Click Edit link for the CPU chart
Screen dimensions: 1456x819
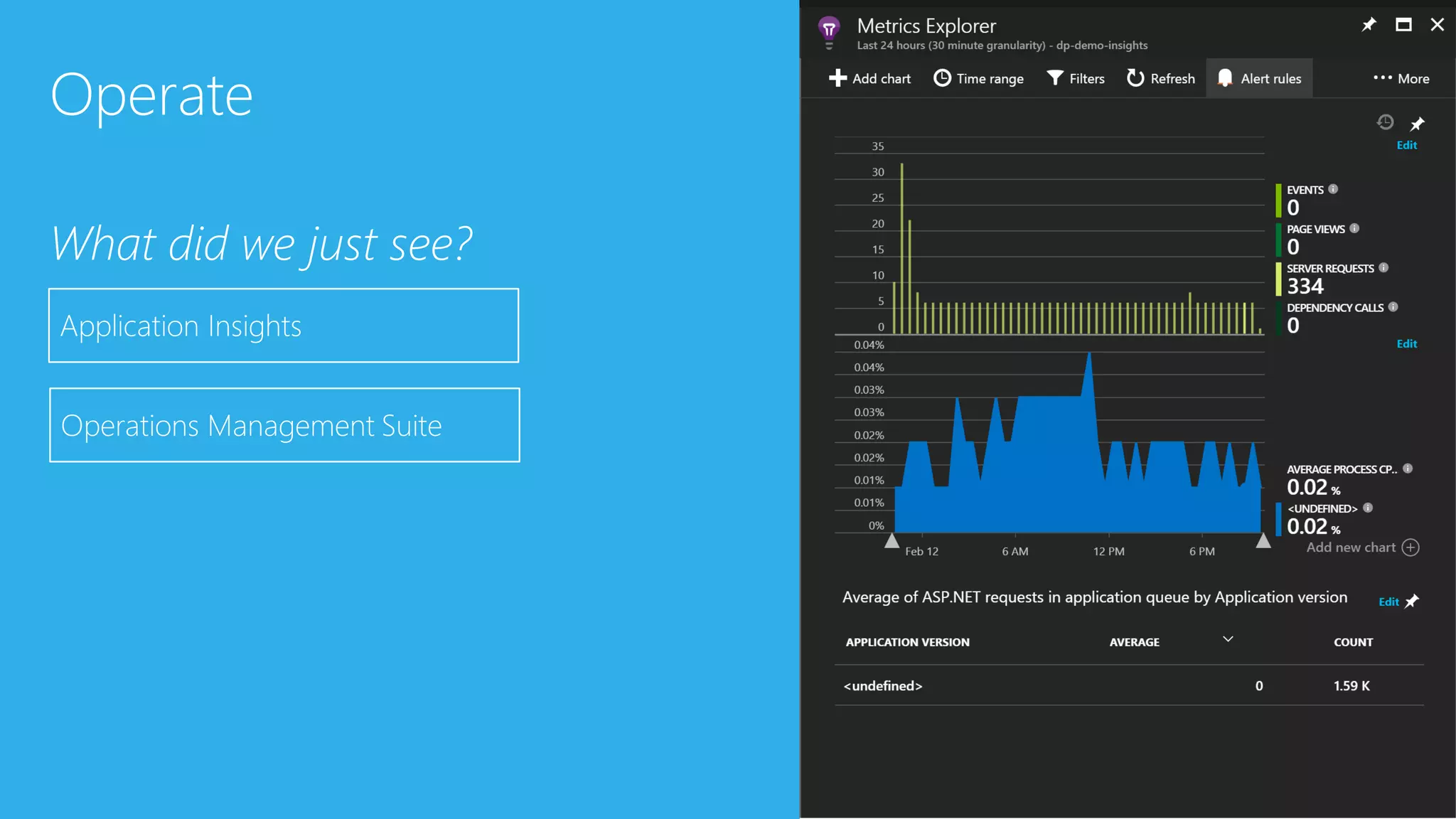coord(1406,344)
